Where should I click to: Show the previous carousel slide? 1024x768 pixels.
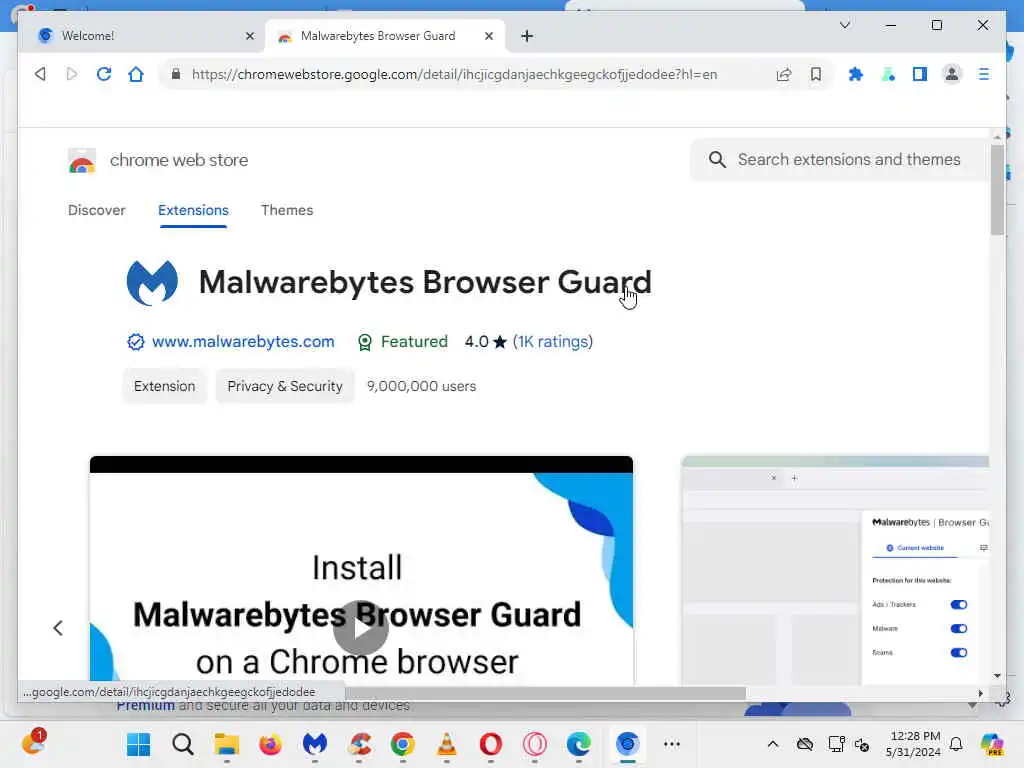58,628
